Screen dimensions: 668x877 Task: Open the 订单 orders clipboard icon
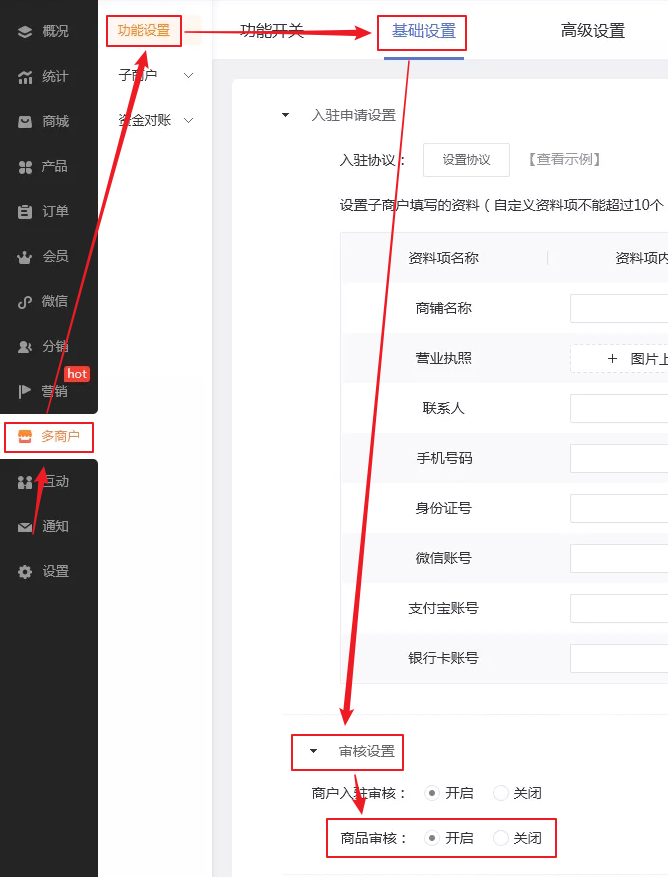tap(25, 212)
